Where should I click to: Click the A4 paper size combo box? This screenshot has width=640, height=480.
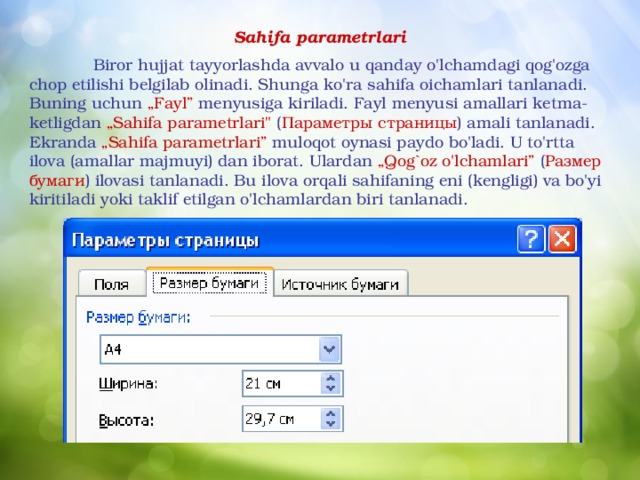(220, 349)
